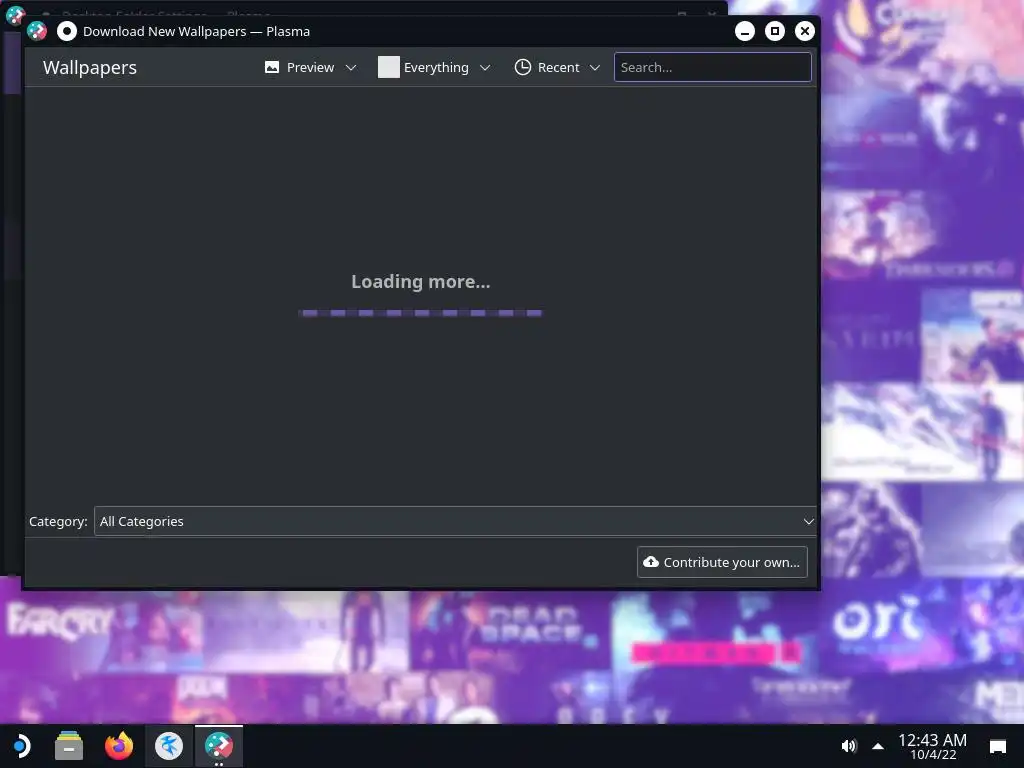Viewport: 1024px width, 768px height.
Task: Close the Download New Wallpapers window
Action: 805,31
